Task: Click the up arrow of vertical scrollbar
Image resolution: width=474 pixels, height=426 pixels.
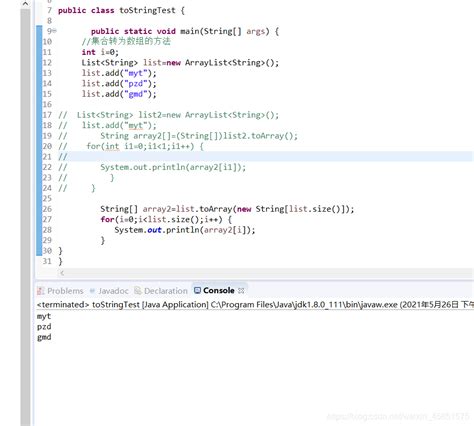Action: (25, 4)
